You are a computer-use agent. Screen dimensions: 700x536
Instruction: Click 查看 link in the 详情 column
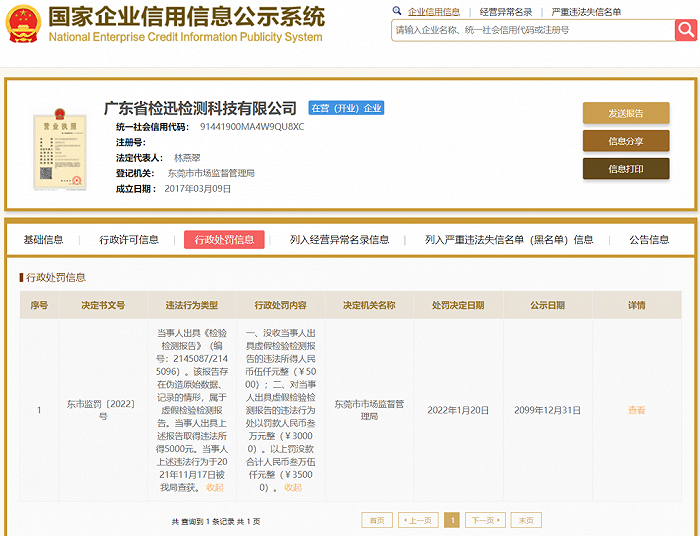coord(636,410)
